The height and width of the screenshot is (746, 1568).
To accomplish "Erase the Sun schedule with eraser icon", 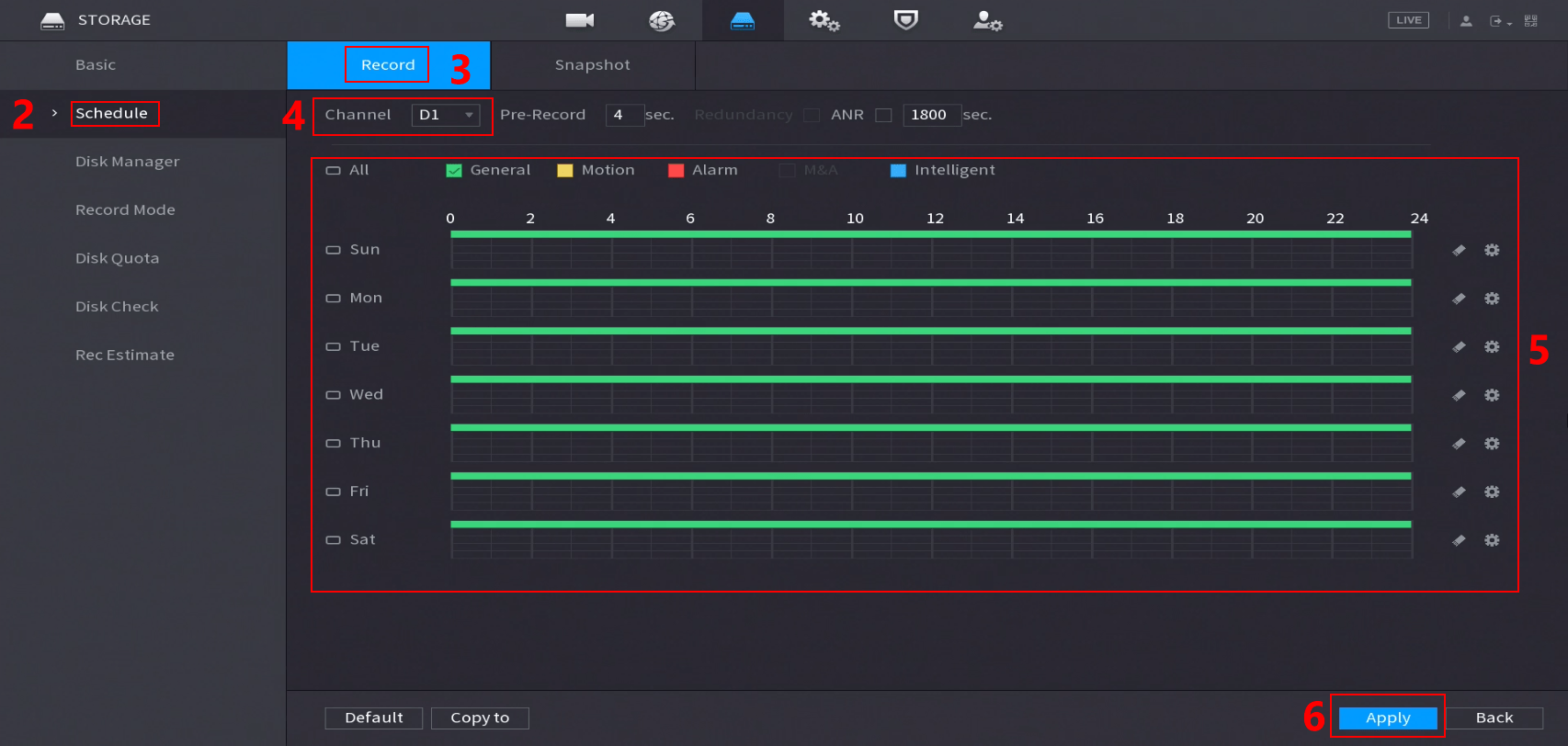I will coord(1459,250).
